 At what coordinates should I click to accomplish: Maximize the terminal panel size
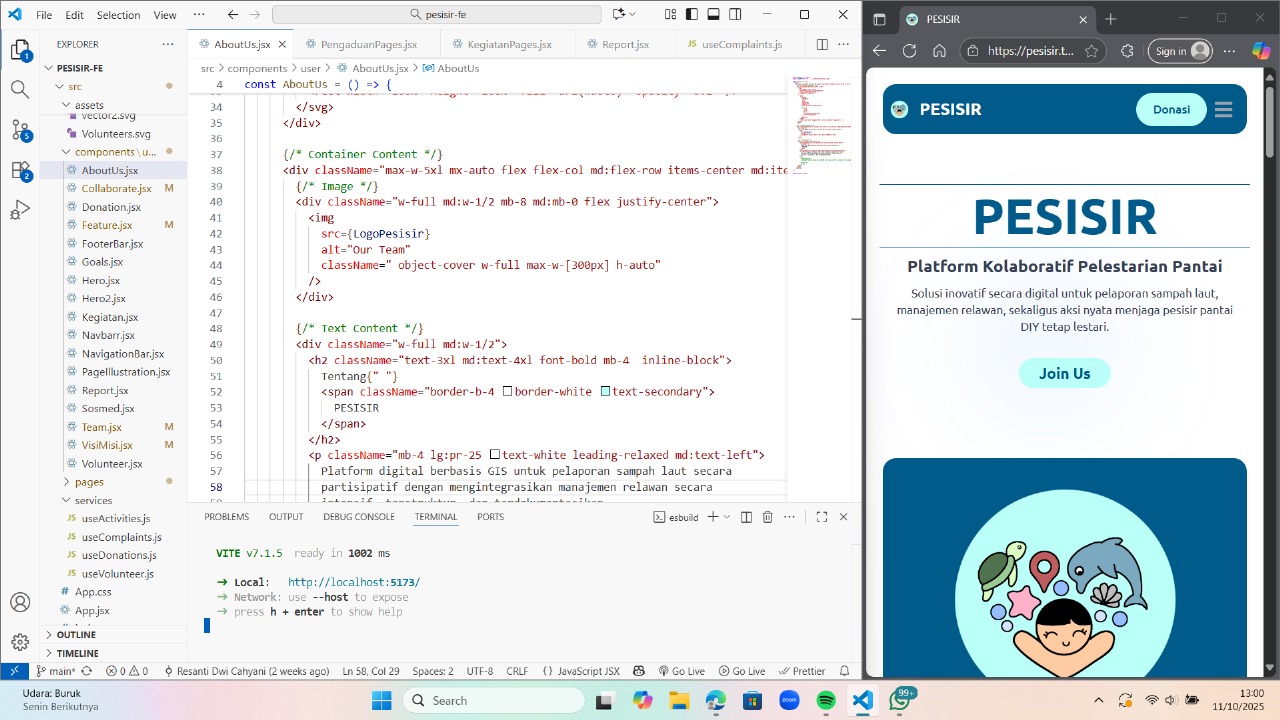point(821,517)
